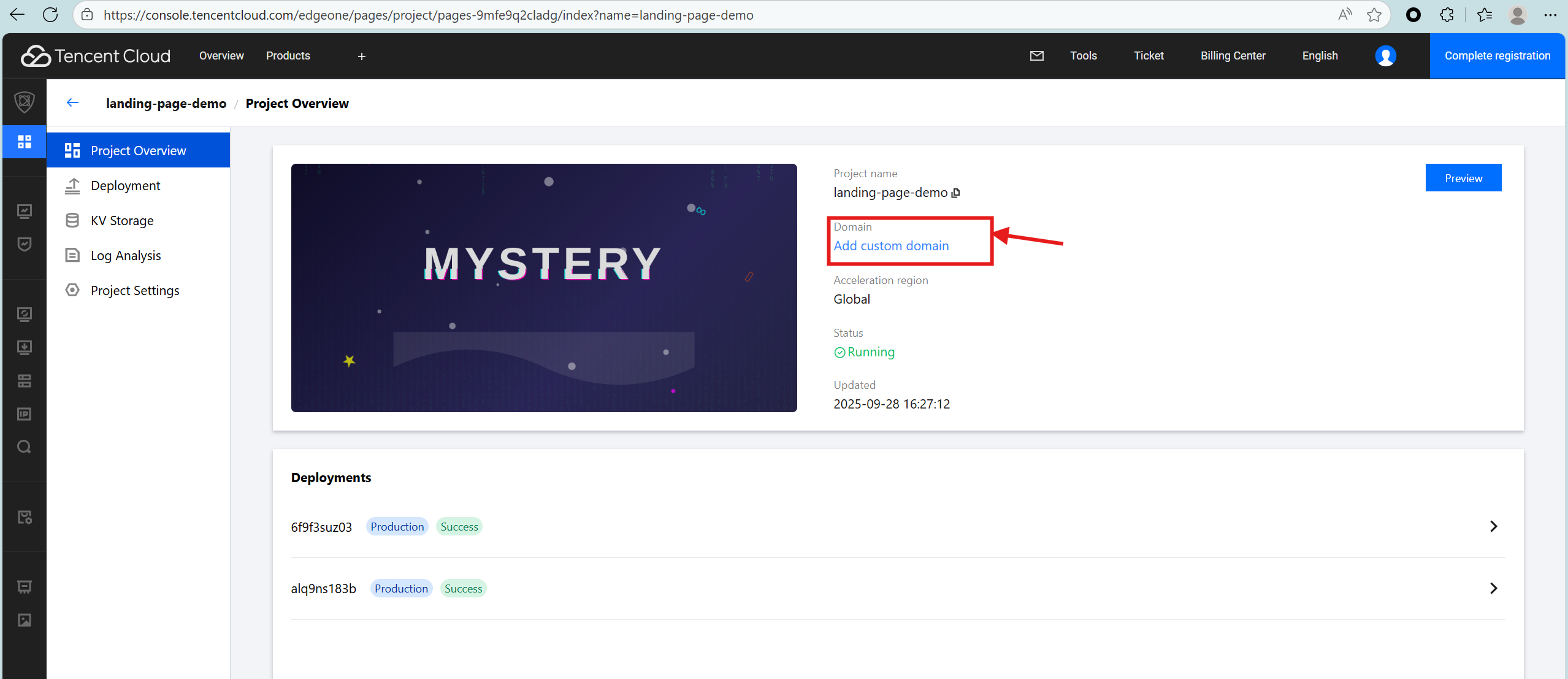Click the blue user avatar icon
This screenshot has height=679, width=1568.
point(1385,56)
